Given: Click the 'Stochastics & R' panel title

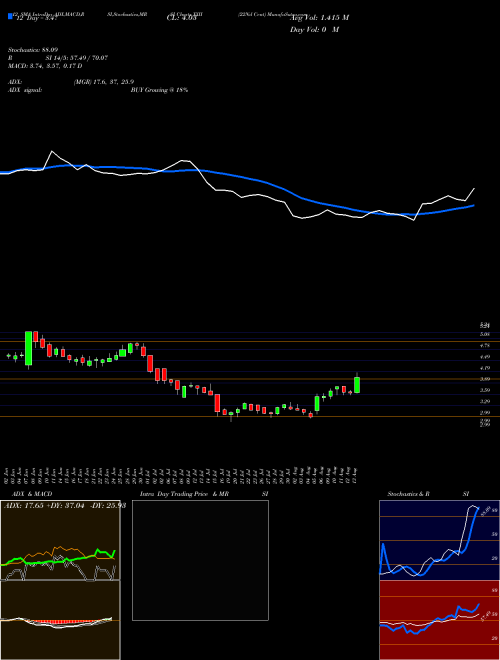Looking at the screenshot, I should [x=409, y=494].
